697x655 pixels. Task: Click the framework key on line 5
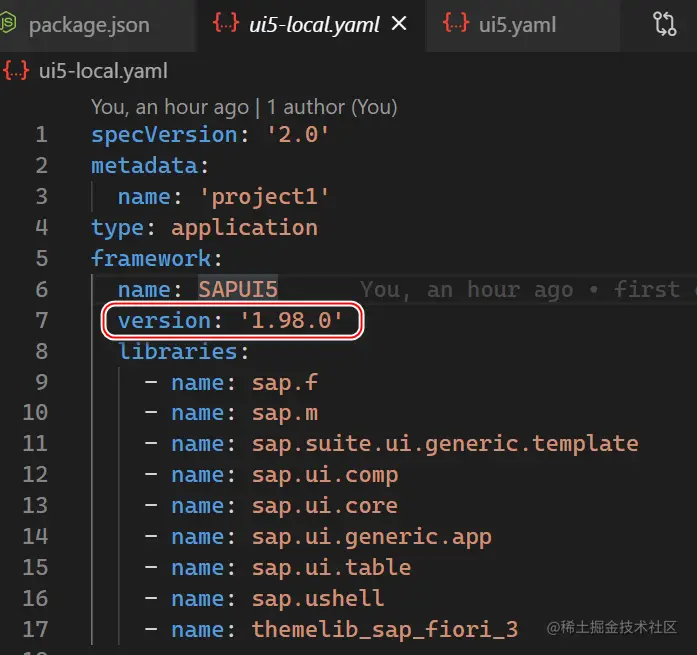point(151,258)
